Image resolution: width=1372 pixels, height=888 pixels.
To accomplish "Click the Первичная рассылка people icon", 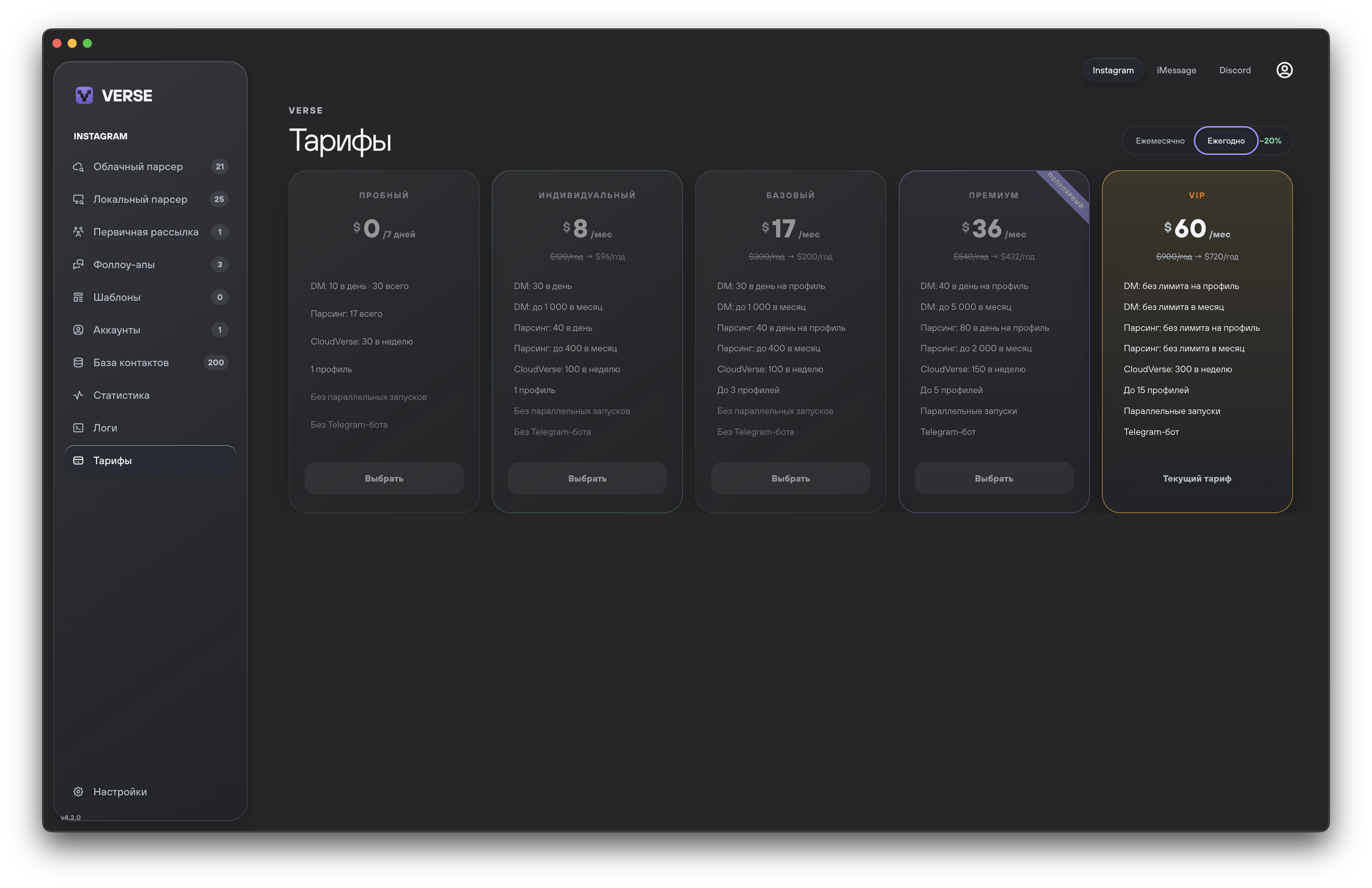I will 78,232.
